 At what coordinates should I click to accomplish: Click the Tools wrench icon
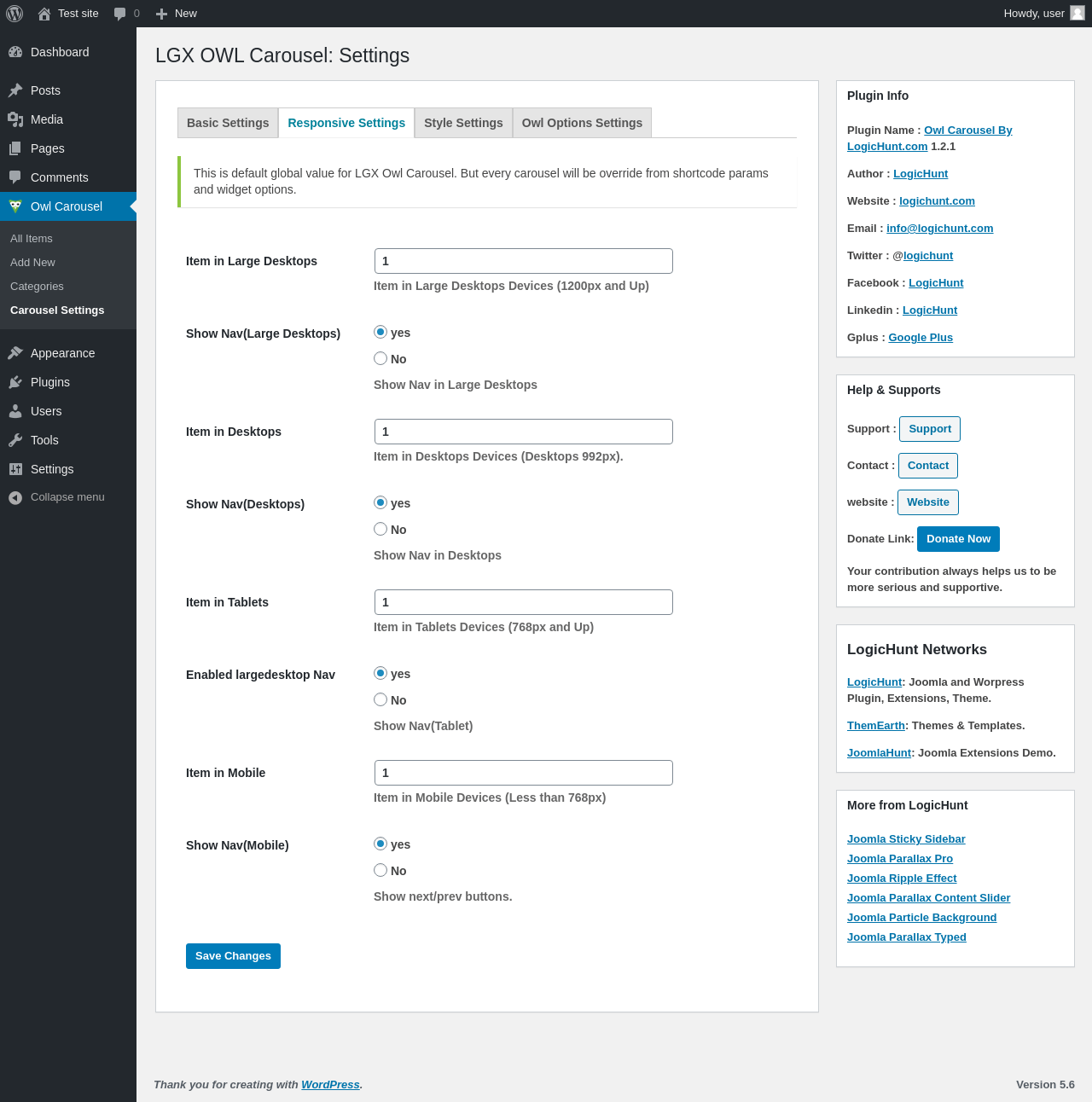point(15,440)
